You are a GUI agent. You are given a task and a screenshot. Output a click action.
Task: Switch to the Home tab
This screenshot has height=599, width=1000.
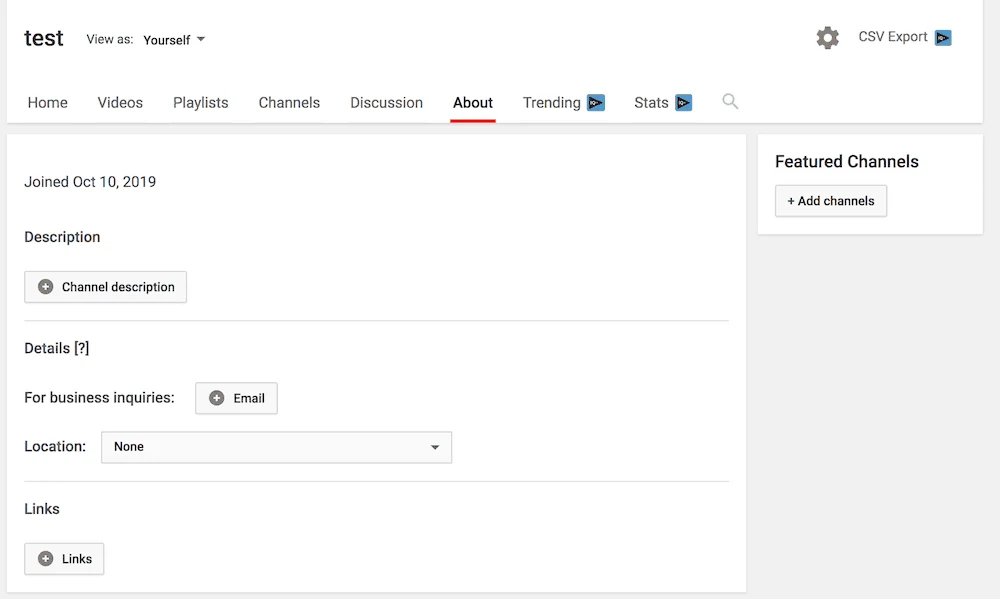[x=48, y=102]
